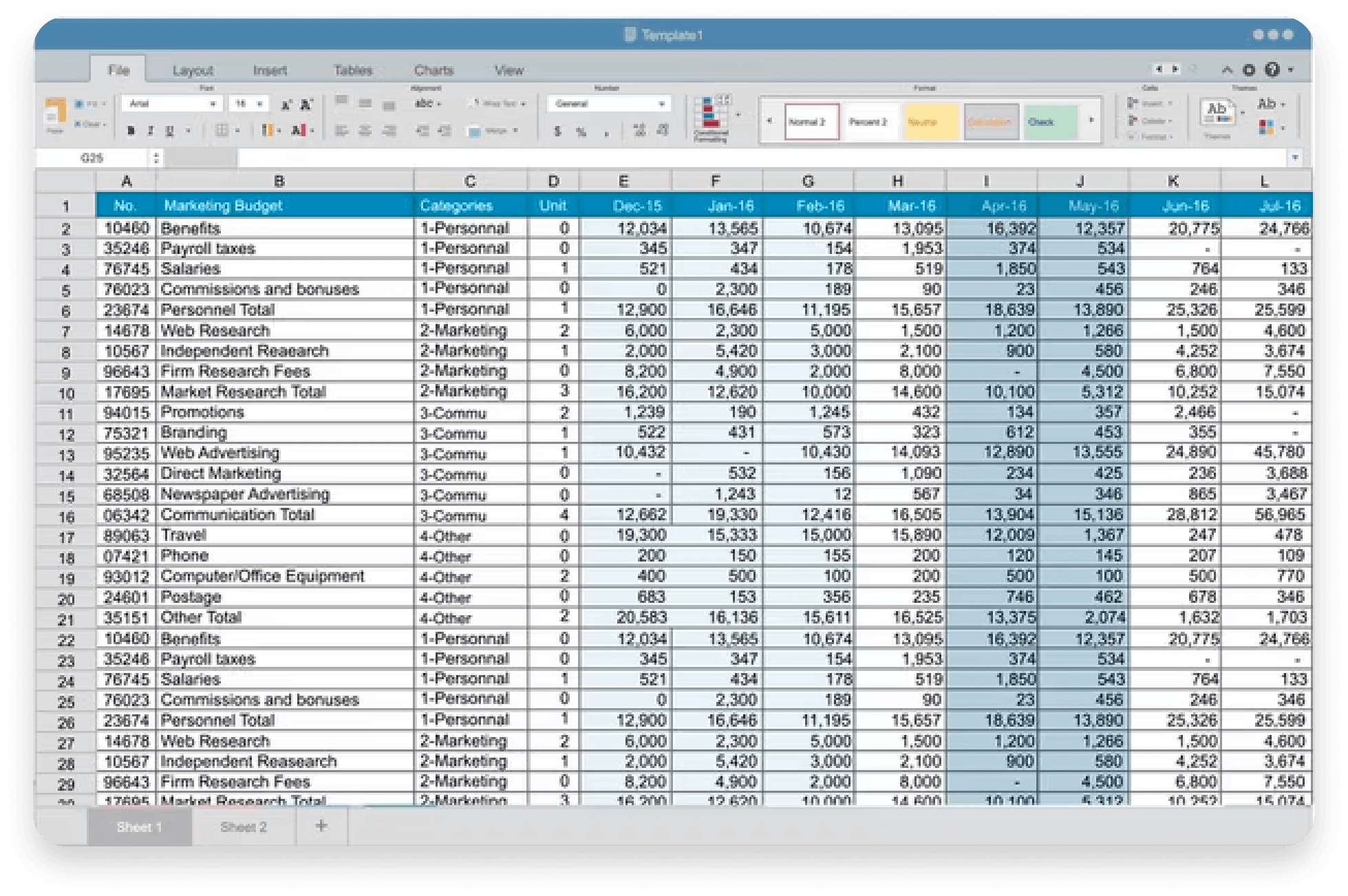Apply the Neutral cell style
Screen dimensions: 1348x896
(x=930, y=122)
